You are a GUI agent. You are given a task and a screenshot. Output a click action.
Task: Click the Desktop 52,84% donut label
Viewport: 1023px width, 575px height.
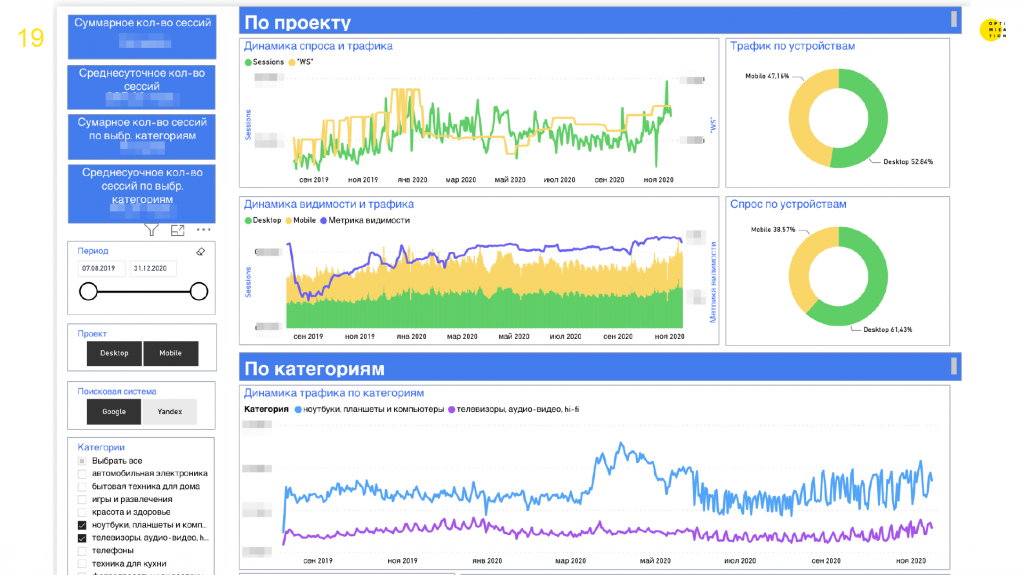point(908,162)
